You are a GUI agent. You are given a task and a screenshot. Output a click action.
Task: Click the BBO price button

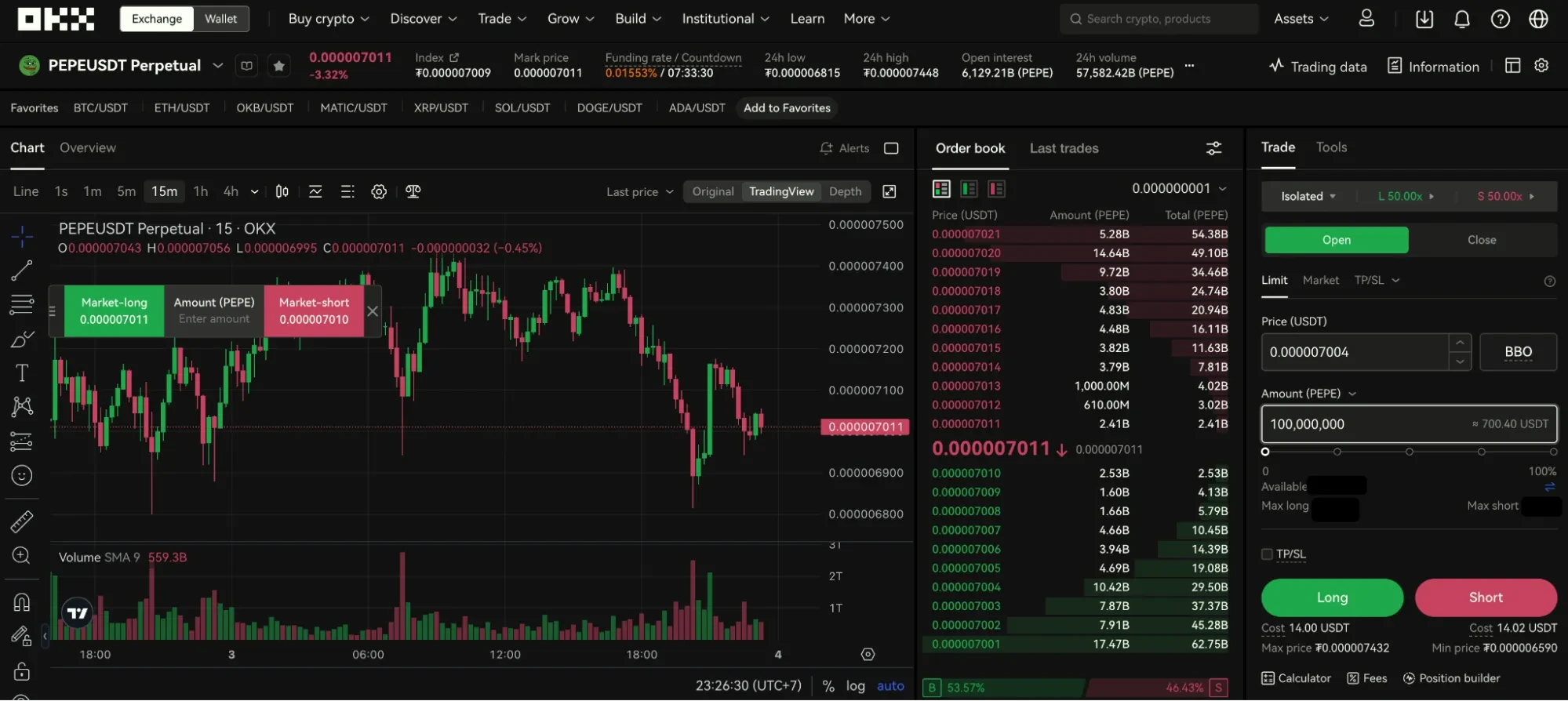coord(1518,352)
